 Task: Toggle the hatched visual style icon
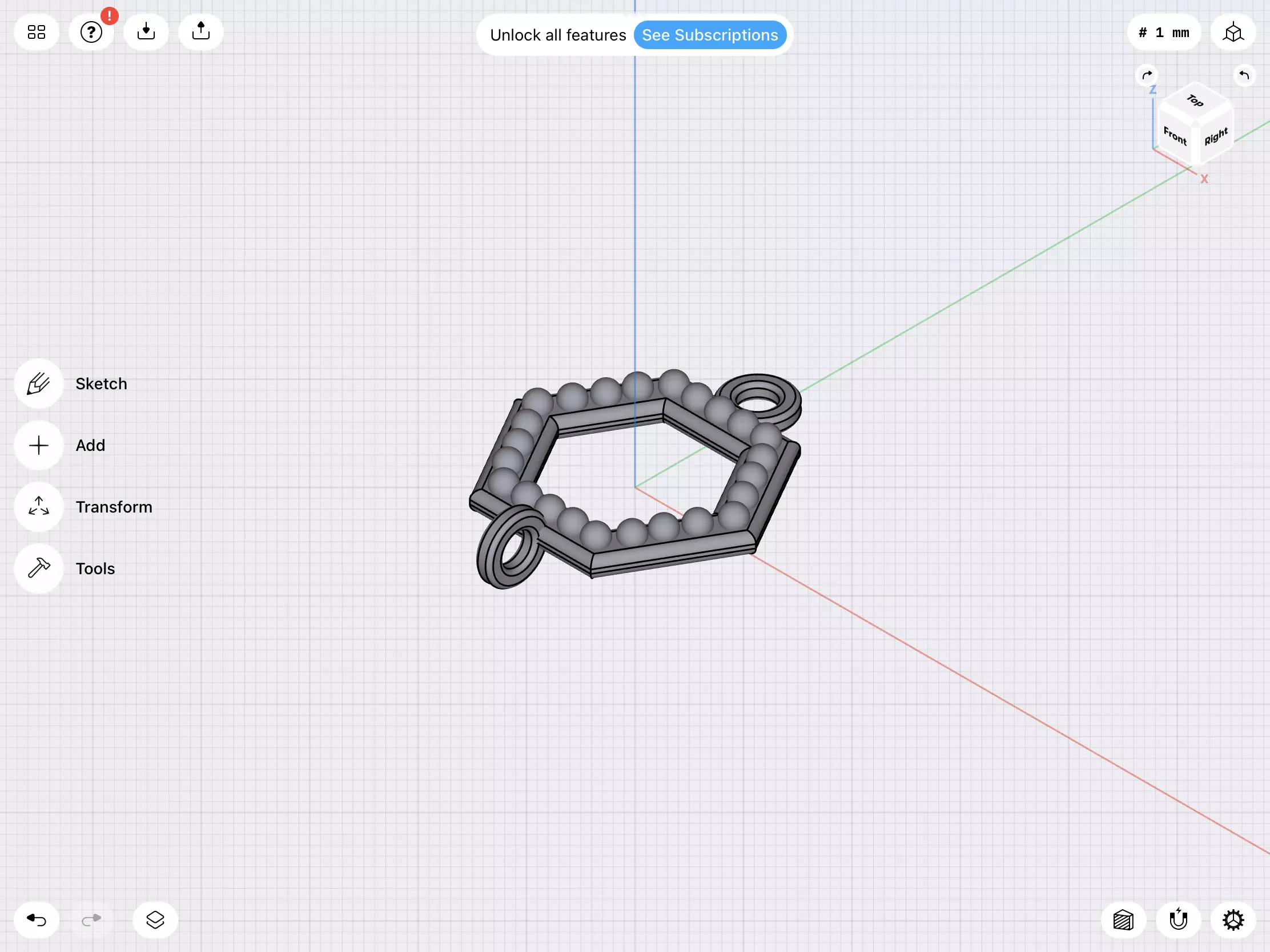pos(1123,920)
